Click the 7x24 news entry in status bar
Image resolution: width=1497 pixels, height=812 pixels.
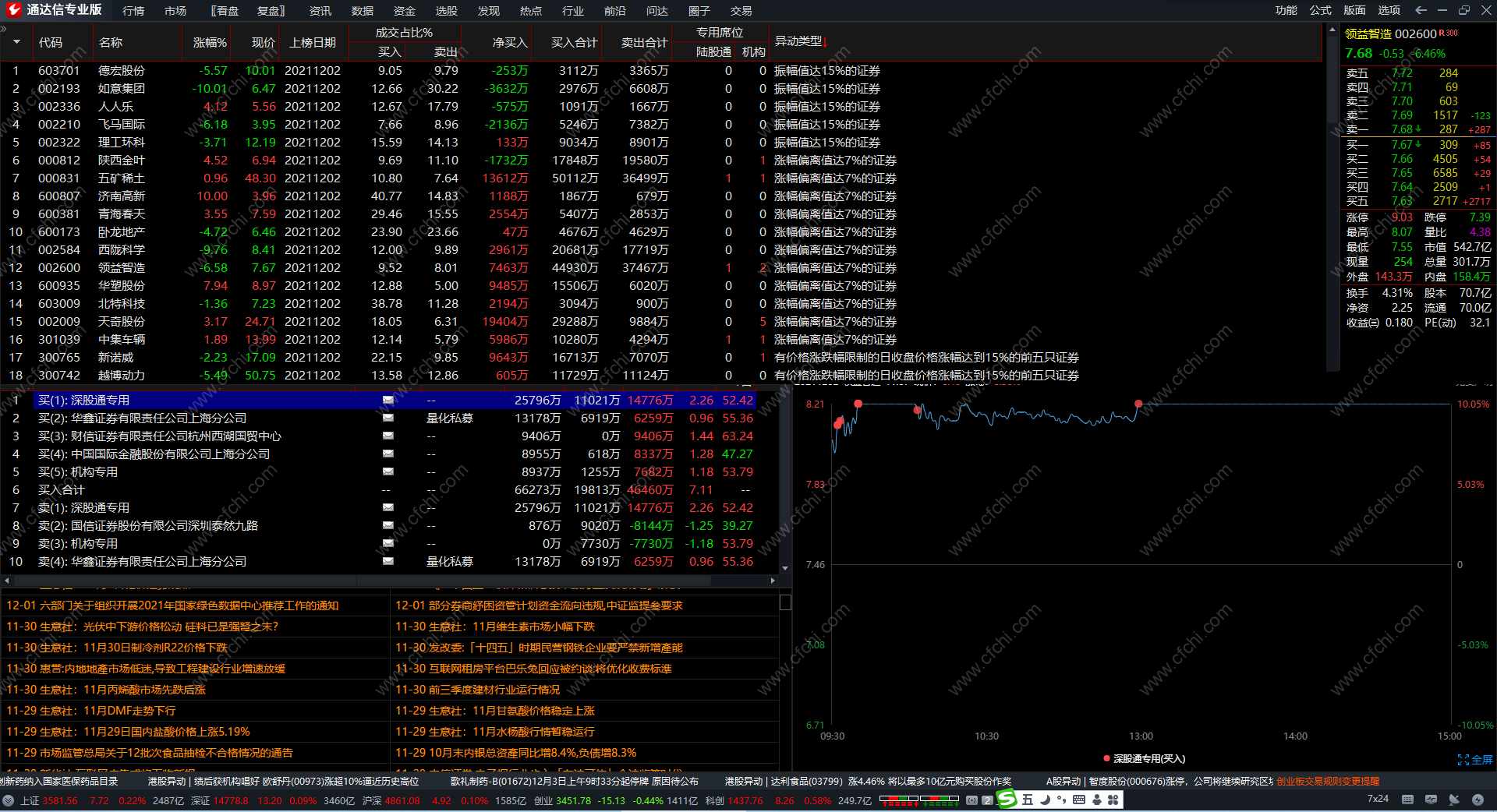coord(1378,799)
